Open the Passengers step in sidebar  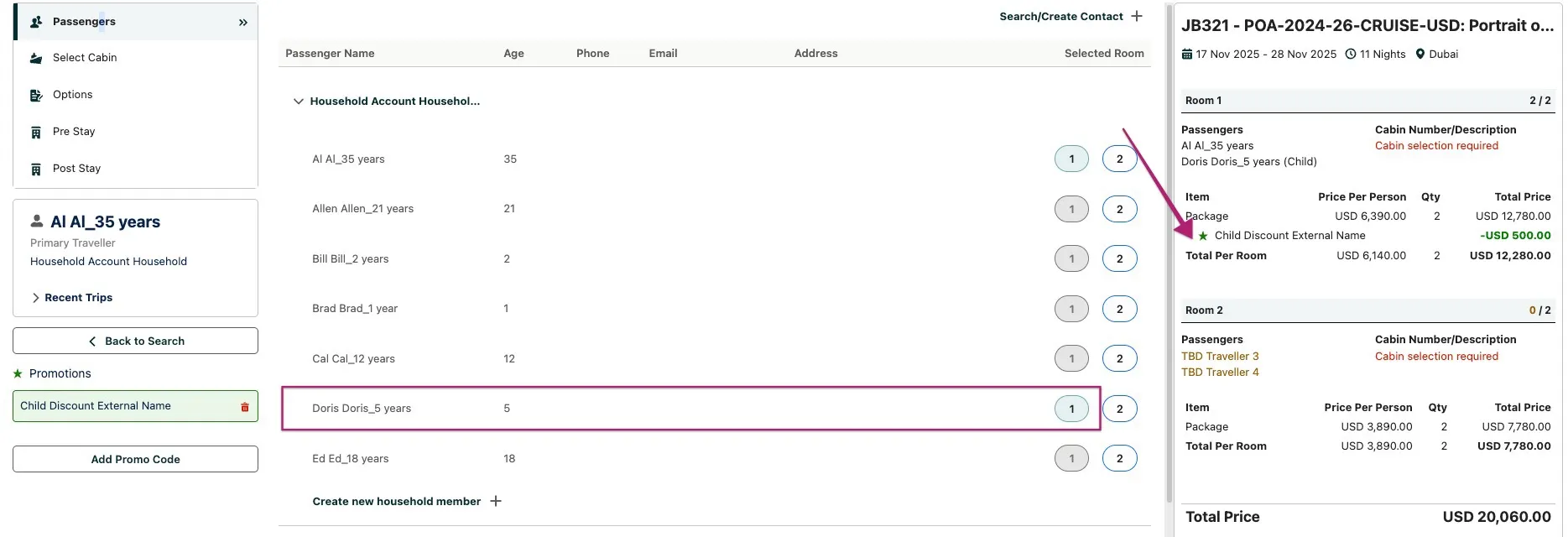tap(84, 22)
